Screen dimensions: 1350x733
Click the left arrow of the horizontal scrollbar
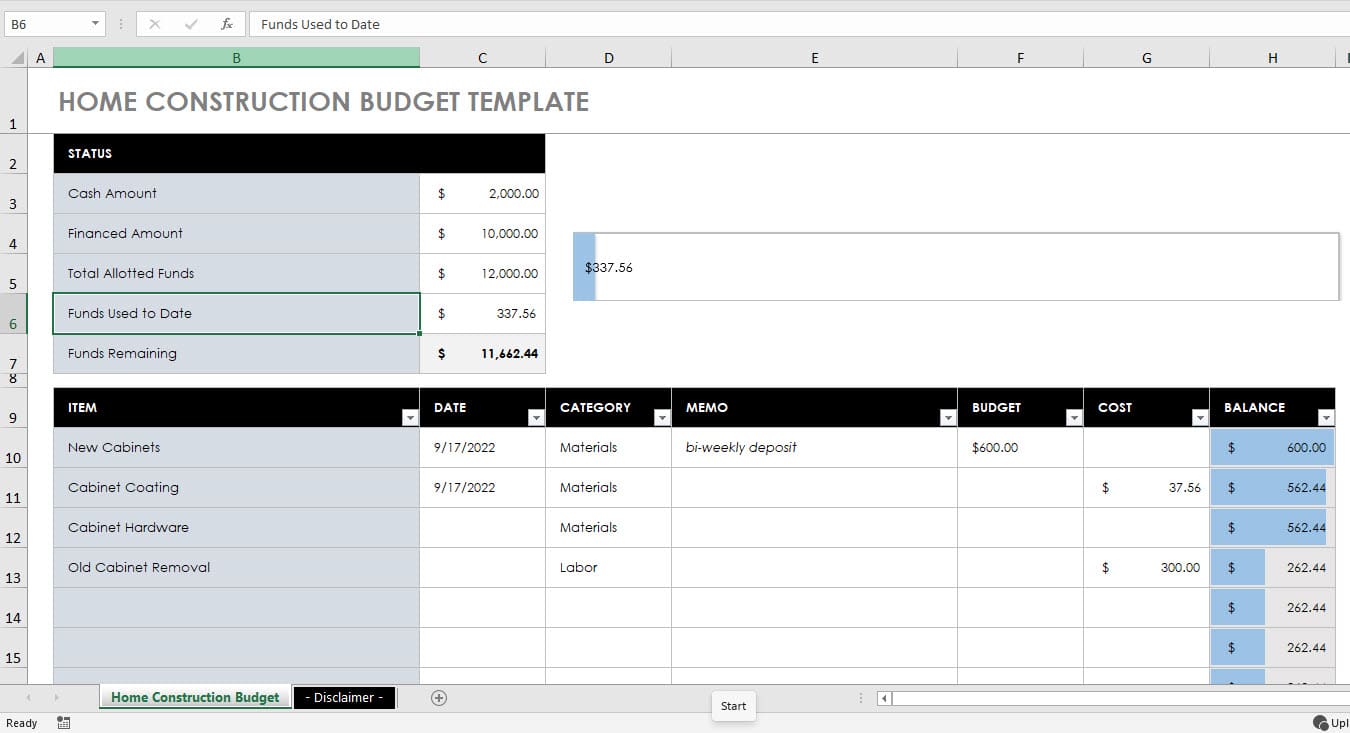pos(884,698)
